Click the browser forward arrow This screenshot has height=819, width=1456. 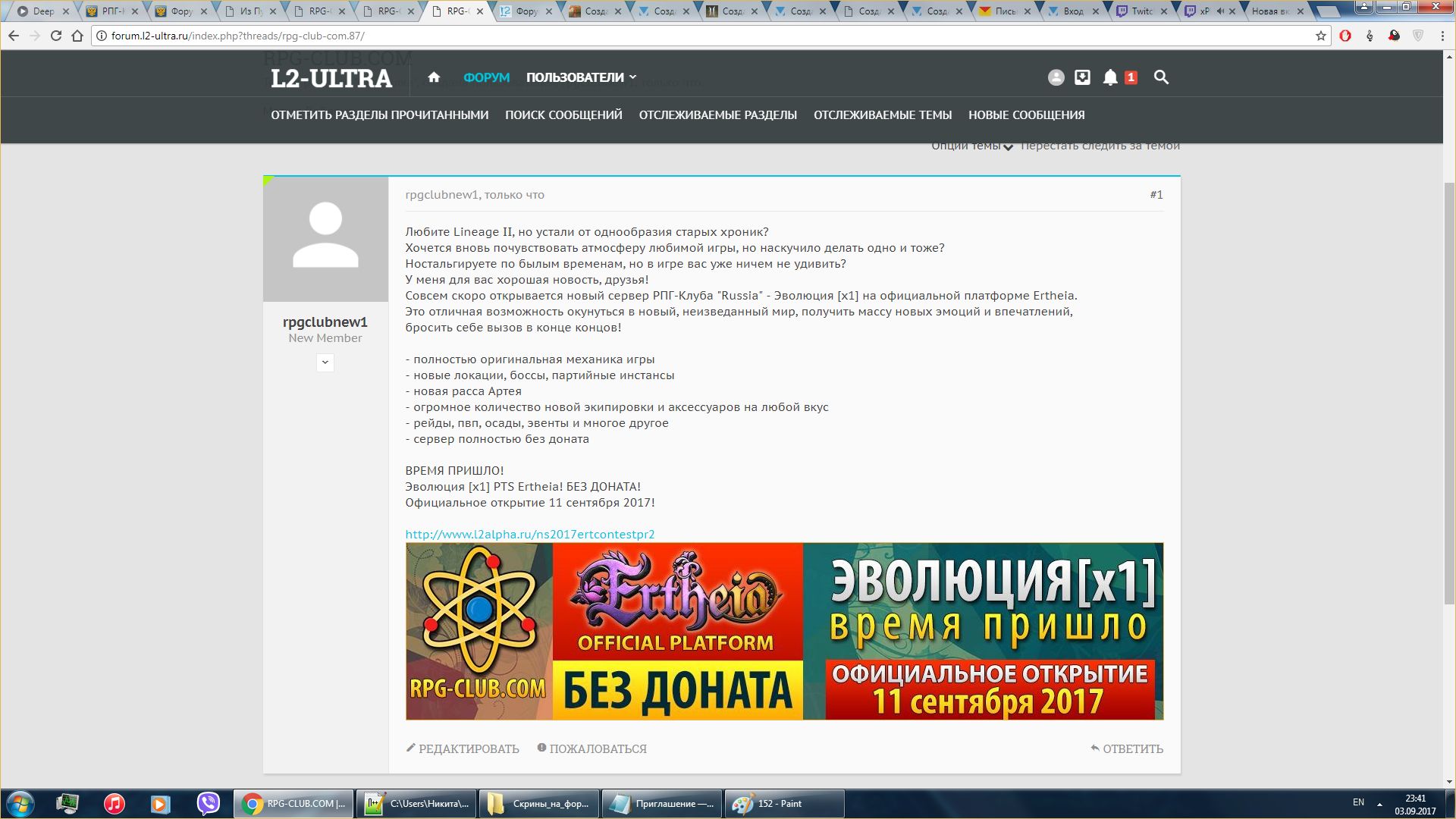pyautogui.click(x=35, y=36)
